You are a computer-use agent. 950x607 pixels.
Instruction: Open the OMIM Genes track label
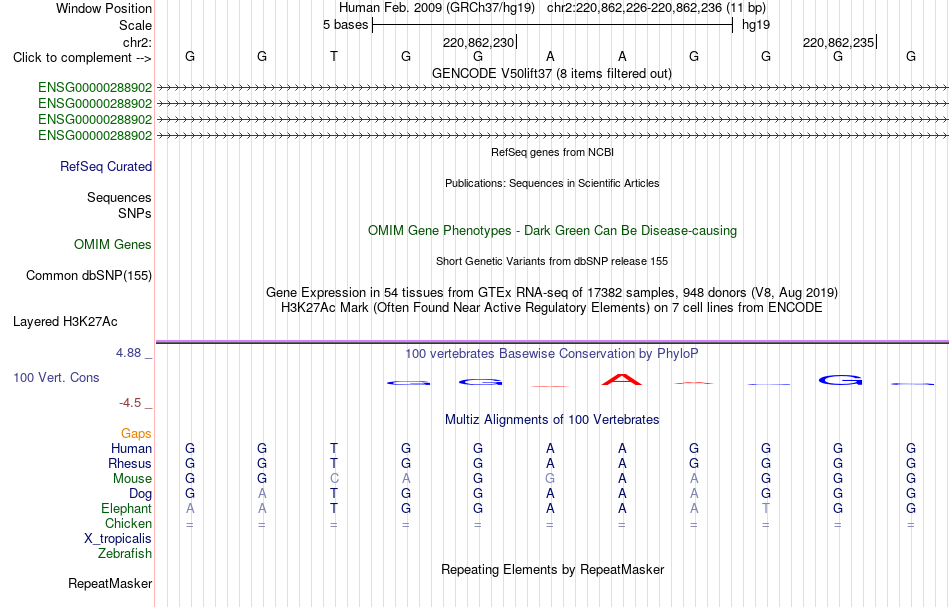click(113, 244)
